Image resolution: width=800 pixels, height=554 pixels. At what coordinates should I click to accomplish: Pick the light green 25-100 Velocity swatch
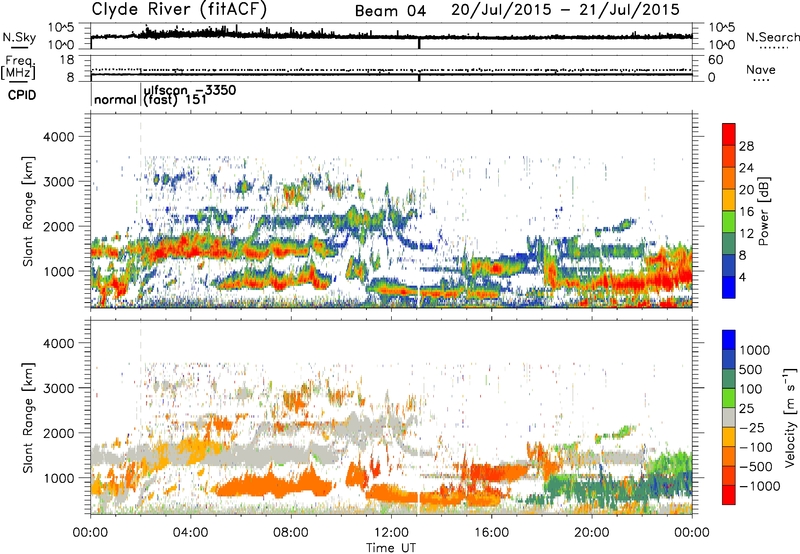click(729, 398)
